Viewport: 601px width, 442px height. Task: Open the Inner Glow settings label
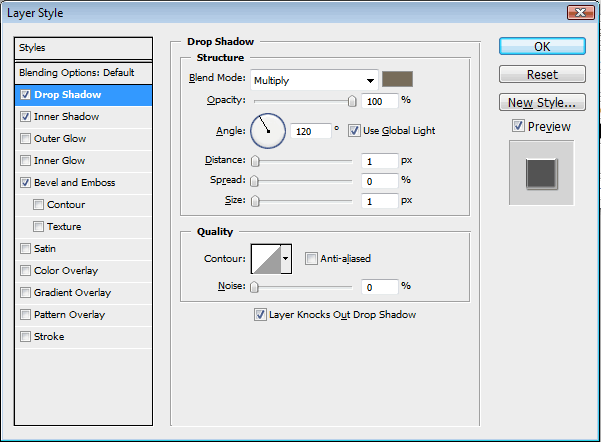pos(59,160)
